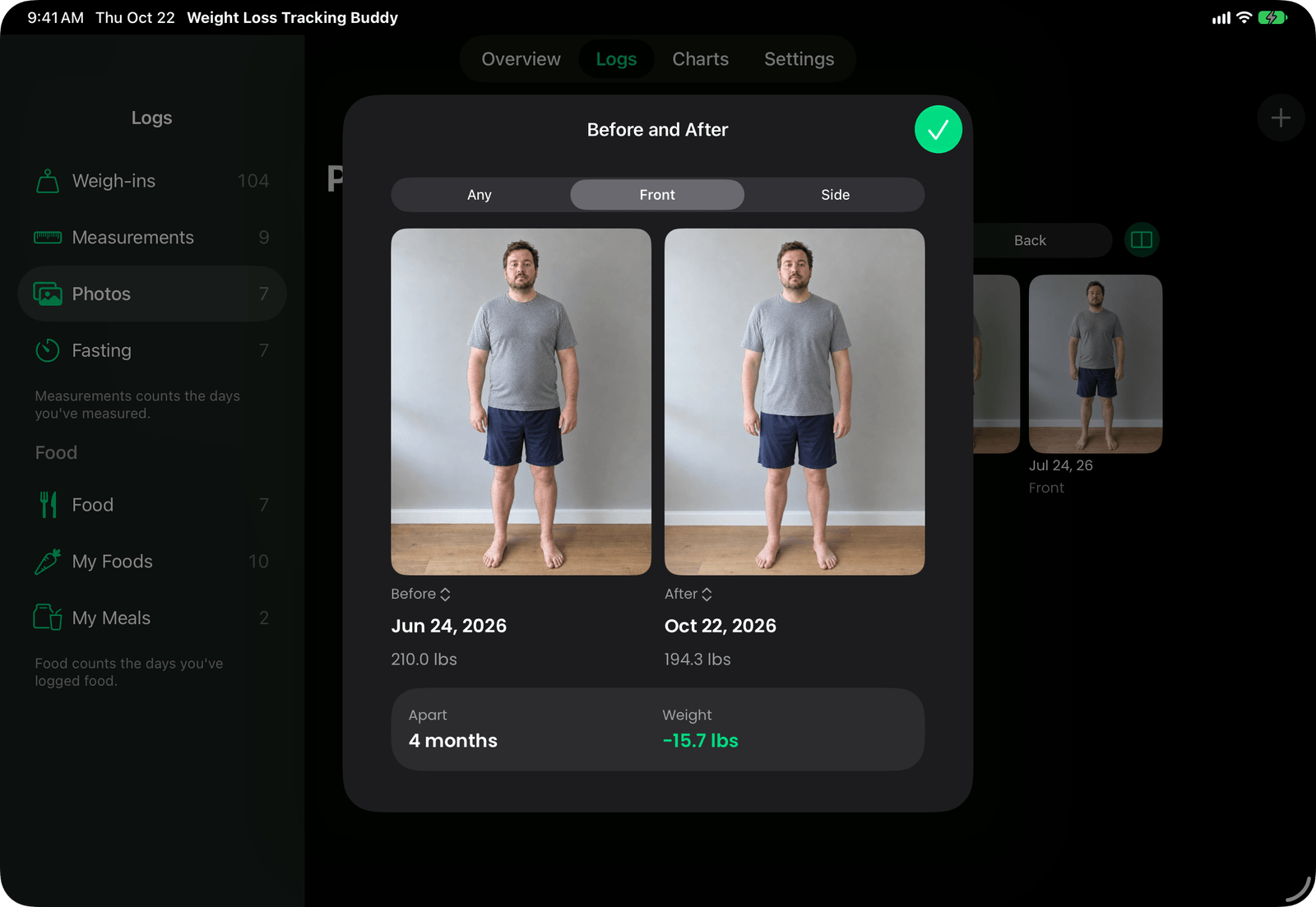Tap the Oct 22, 2026 date
The height and width of the screenshot is (907, 1316).
tap(721, 626)
